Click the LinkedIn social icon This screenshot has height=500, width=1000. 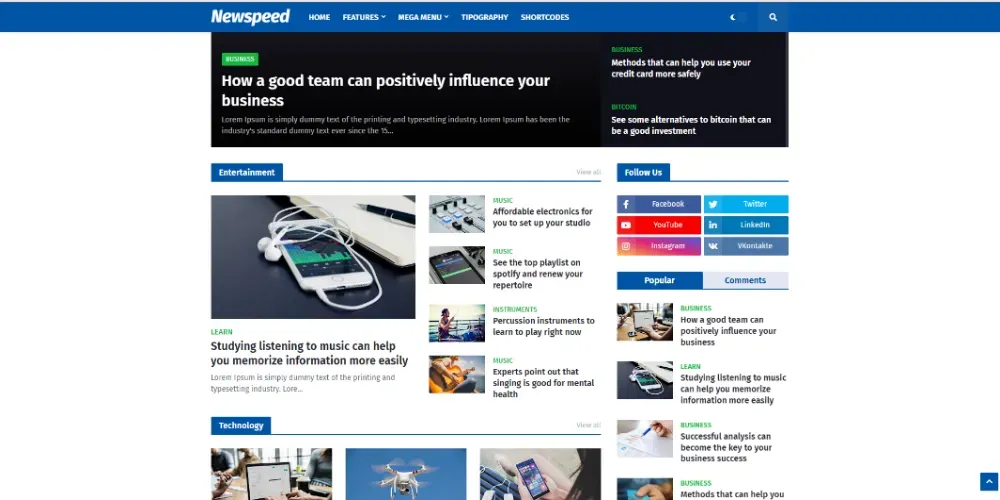(712, 225)
